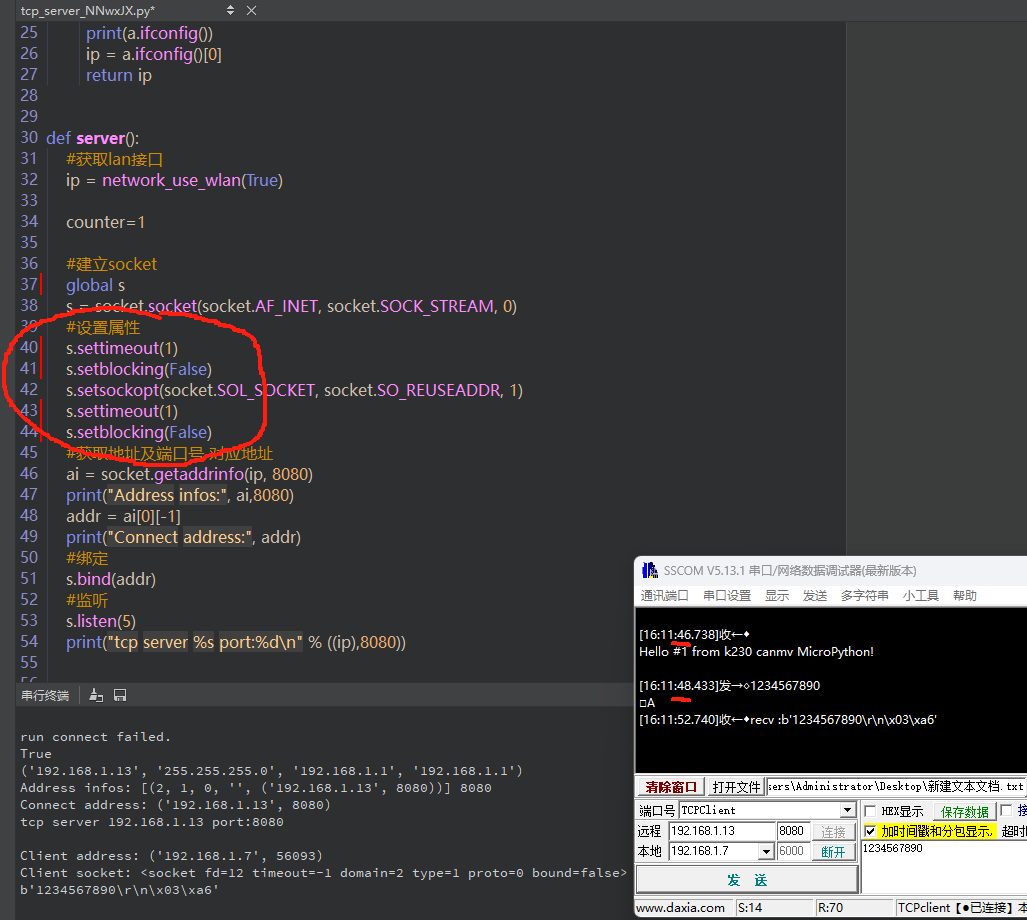Open the 通讯端口 menu
The image size is (1027, 920).
(x=664, y=596)
